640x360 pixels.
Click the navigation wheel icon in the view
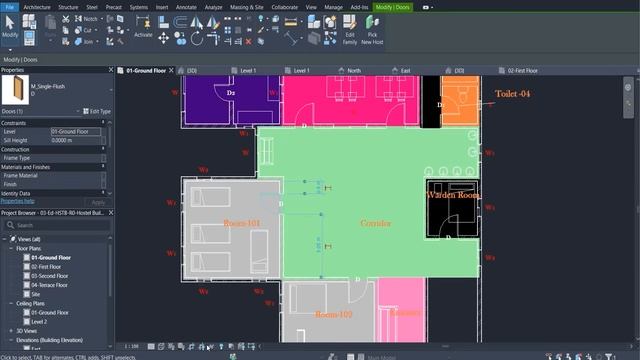[628, 87]
